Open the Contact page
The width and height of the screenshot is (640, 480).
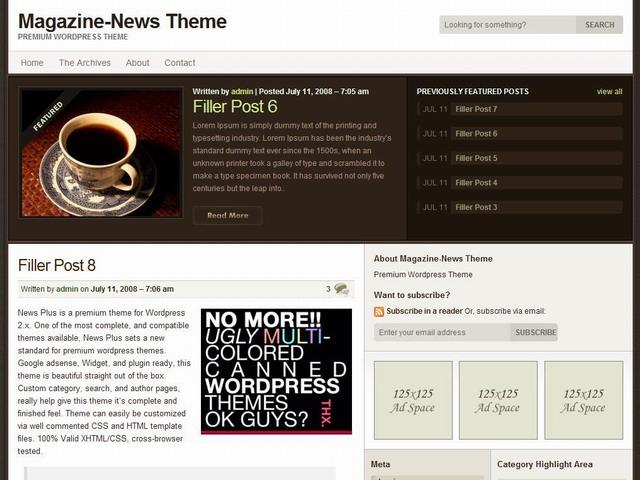180,63
